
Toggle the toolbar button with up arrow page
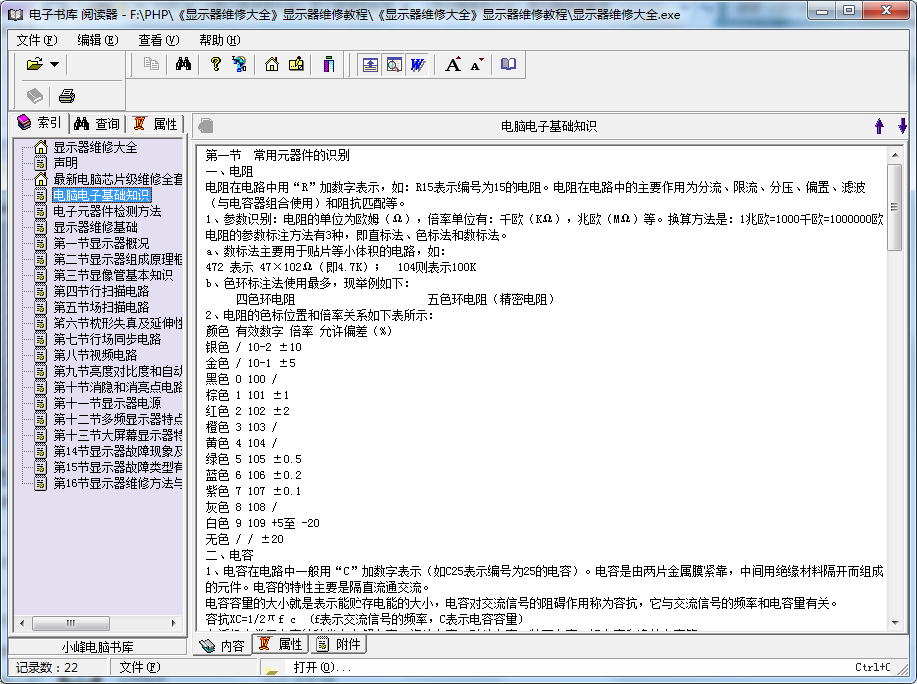coord(371,64)
